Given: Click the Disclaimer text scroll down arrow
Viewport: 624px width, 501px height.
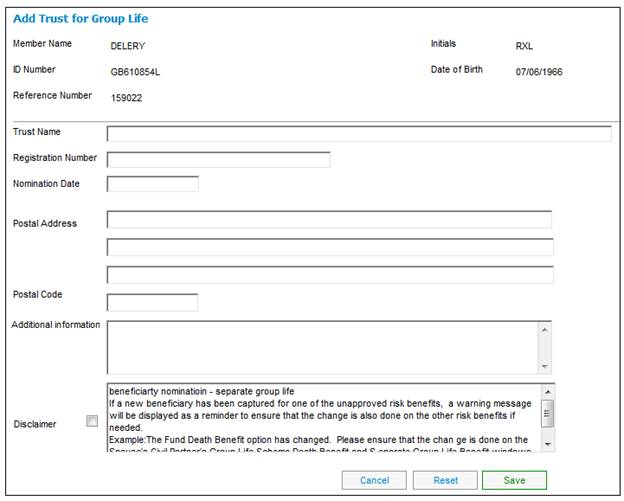Looking at the screenshot, I should (x=548, y=444).
